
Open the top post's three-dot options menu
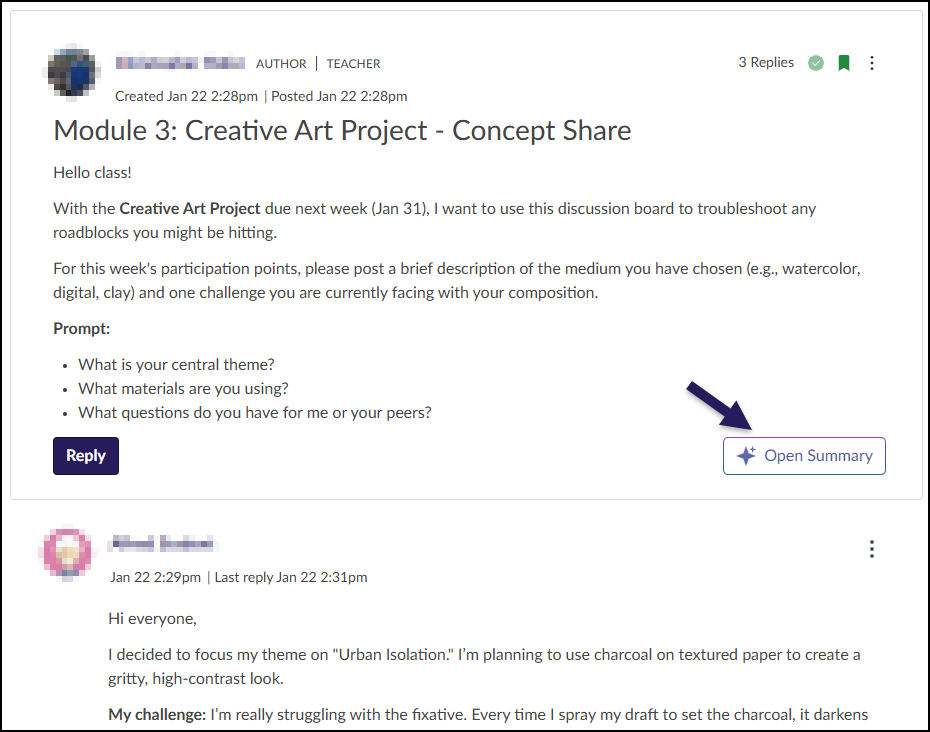872,62
